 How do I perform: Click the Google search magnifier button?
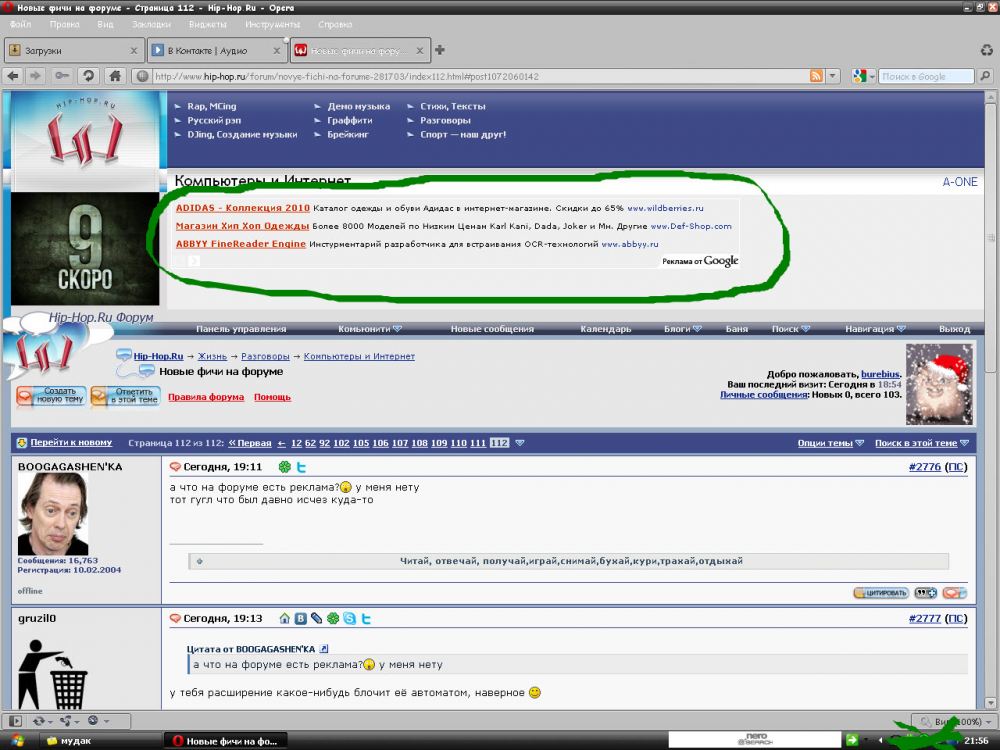985,76
